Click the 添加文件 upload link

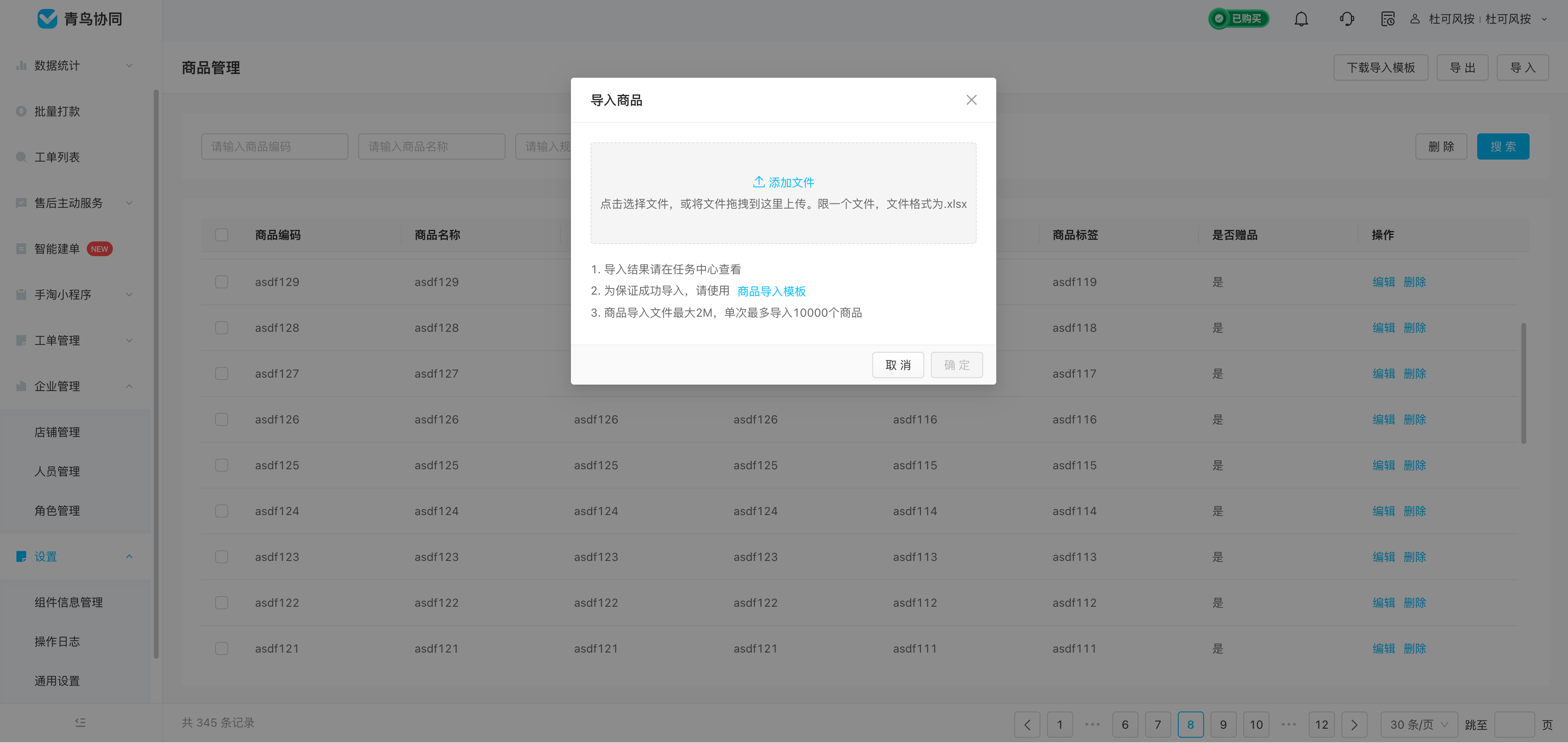click(x=784, y=182)
